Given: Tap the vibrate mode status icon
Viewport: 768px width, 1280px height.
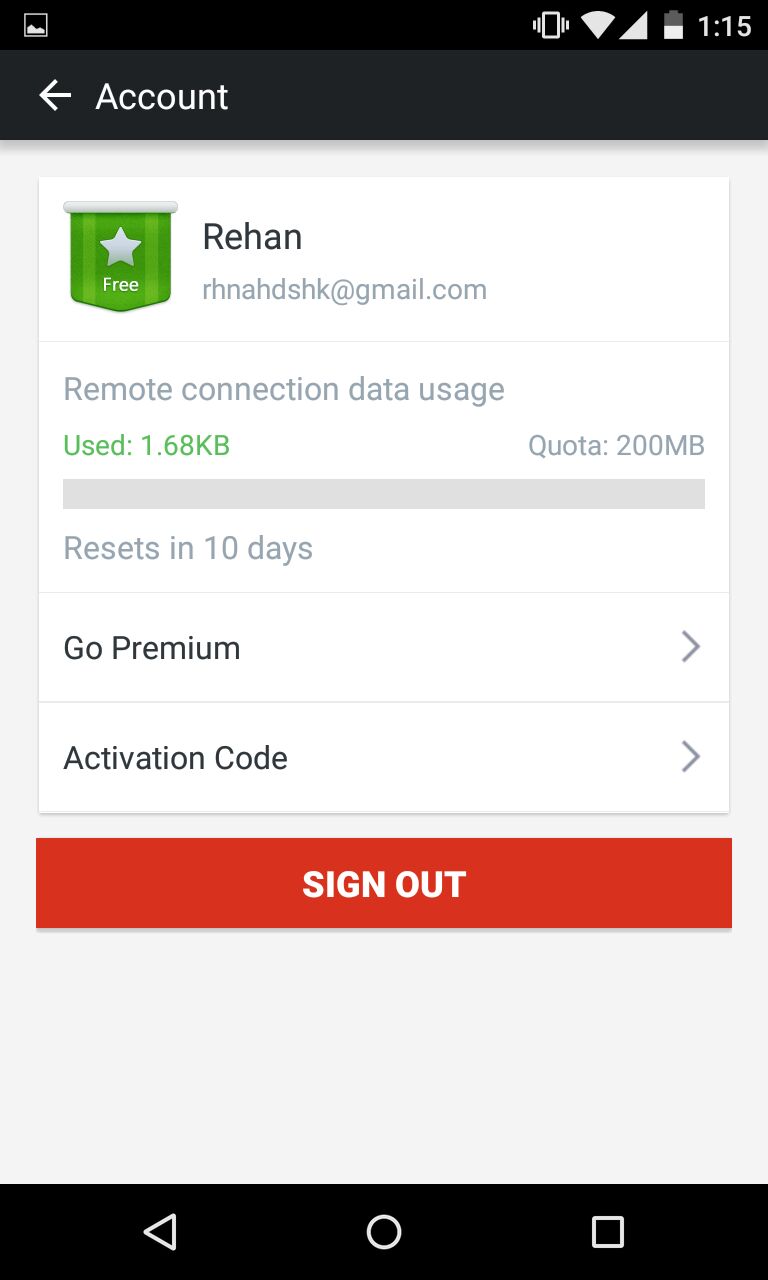Looking at the screenshot, I should tap(550, 25).
